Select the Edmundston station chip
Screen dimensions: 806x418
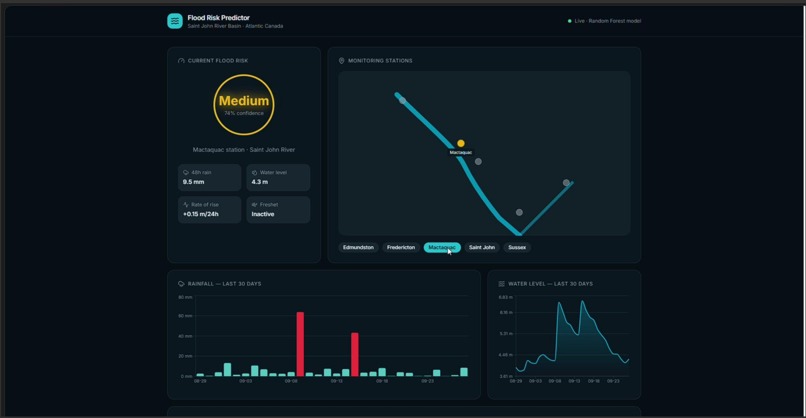point(358,247)
